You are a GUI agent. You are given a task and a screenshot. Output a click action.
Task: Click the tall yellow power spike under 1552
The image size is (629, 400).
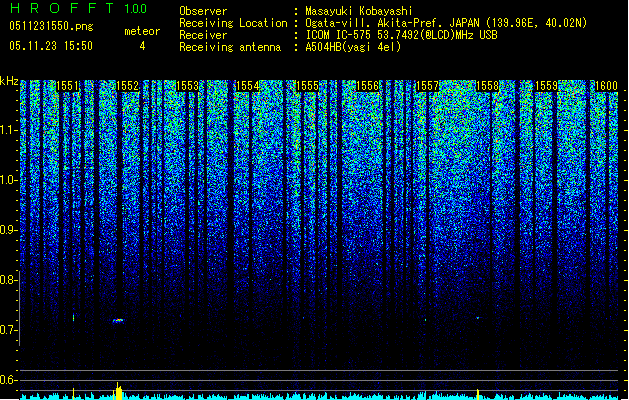118,392
